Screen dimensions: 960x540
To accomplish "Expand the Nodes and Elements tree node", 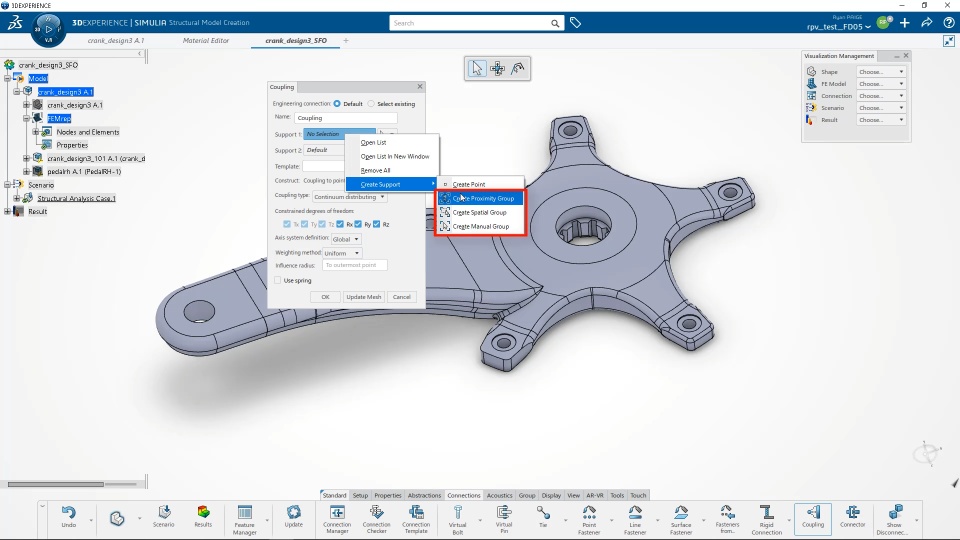I will (x=36, y=132).
